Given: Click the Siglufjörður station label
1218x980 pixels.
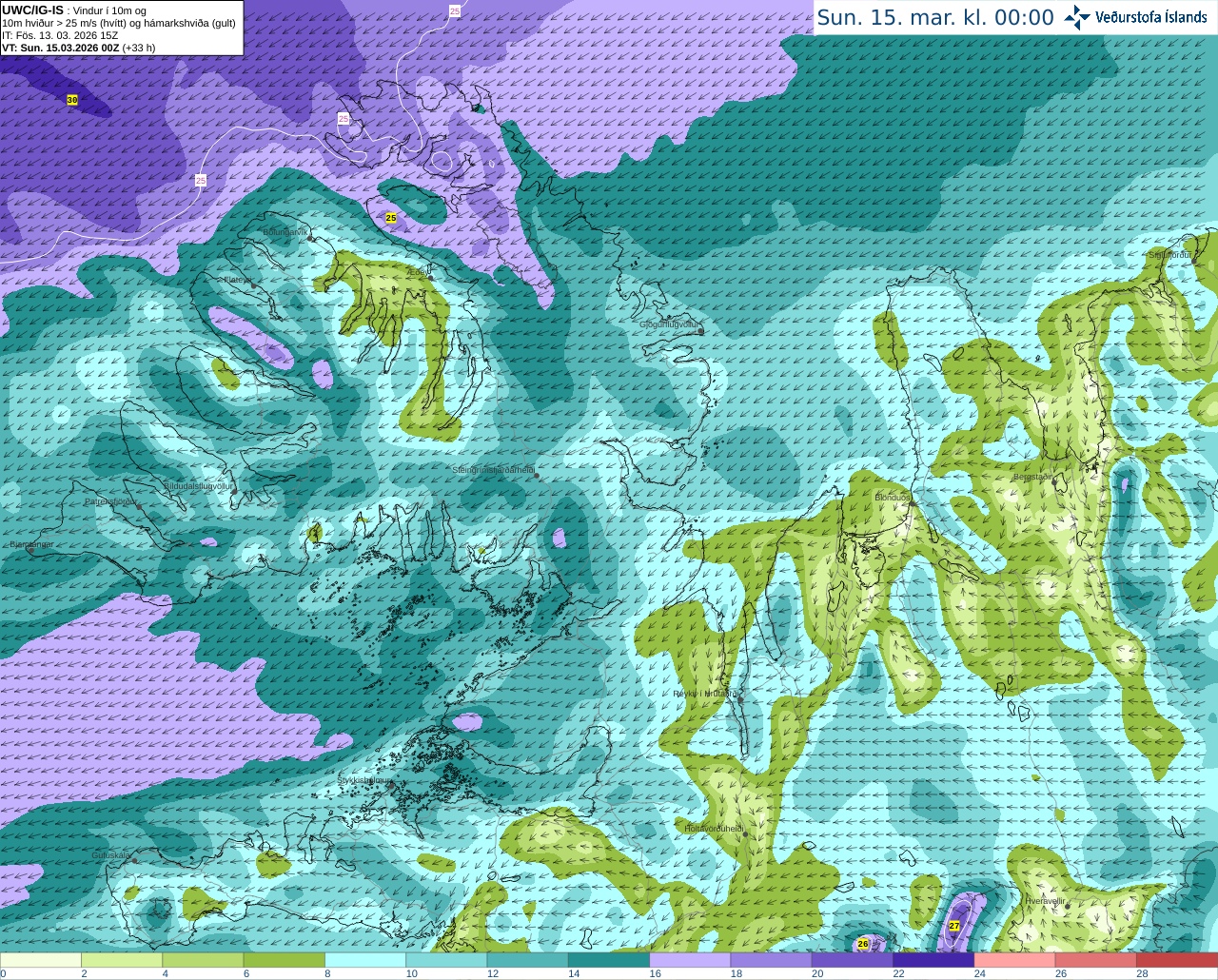Looking at the screenshot, I should point(1169,255).
